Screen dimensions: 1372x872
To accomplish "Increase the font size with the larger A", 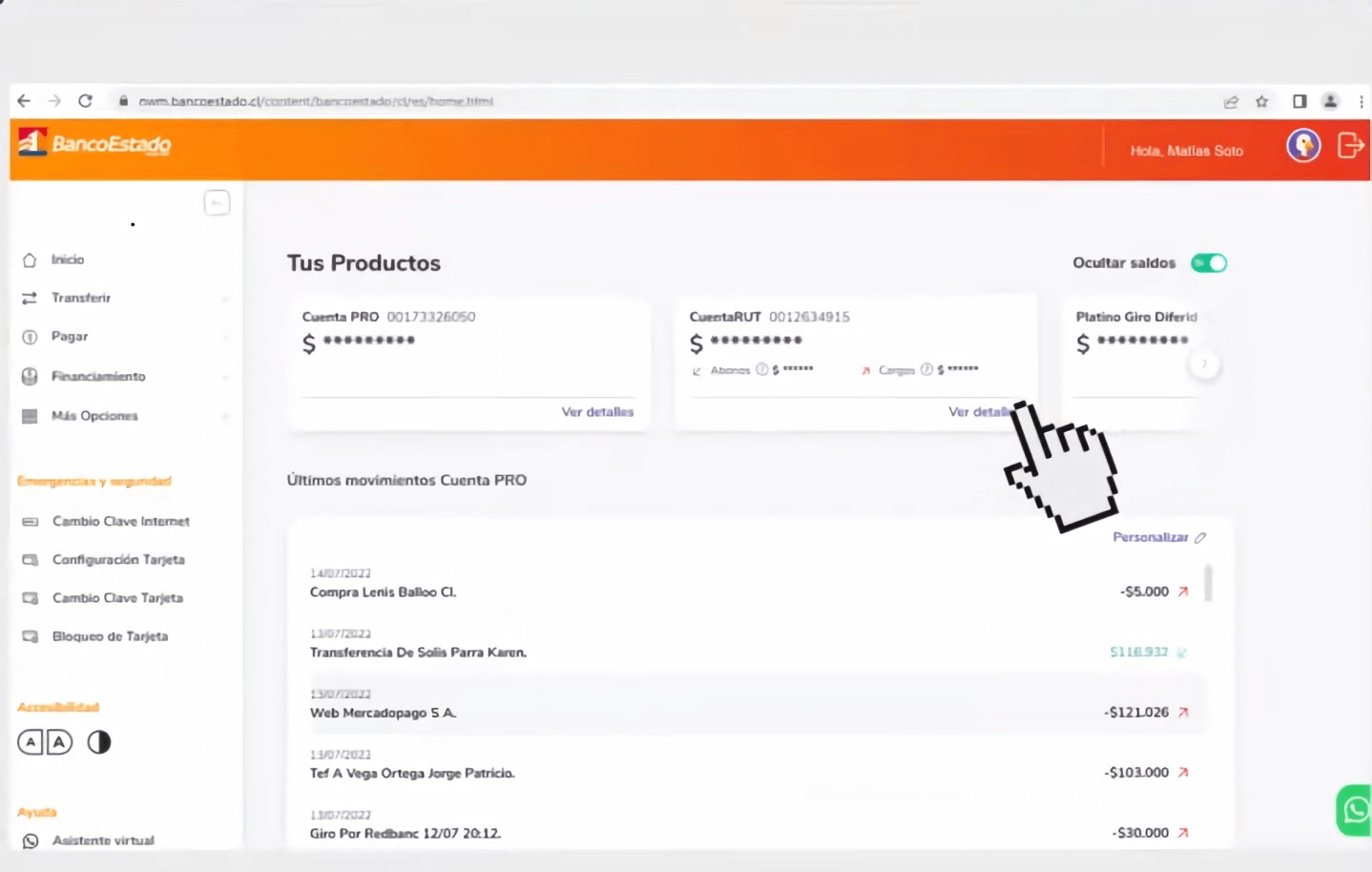I will [x=59, y=742].
